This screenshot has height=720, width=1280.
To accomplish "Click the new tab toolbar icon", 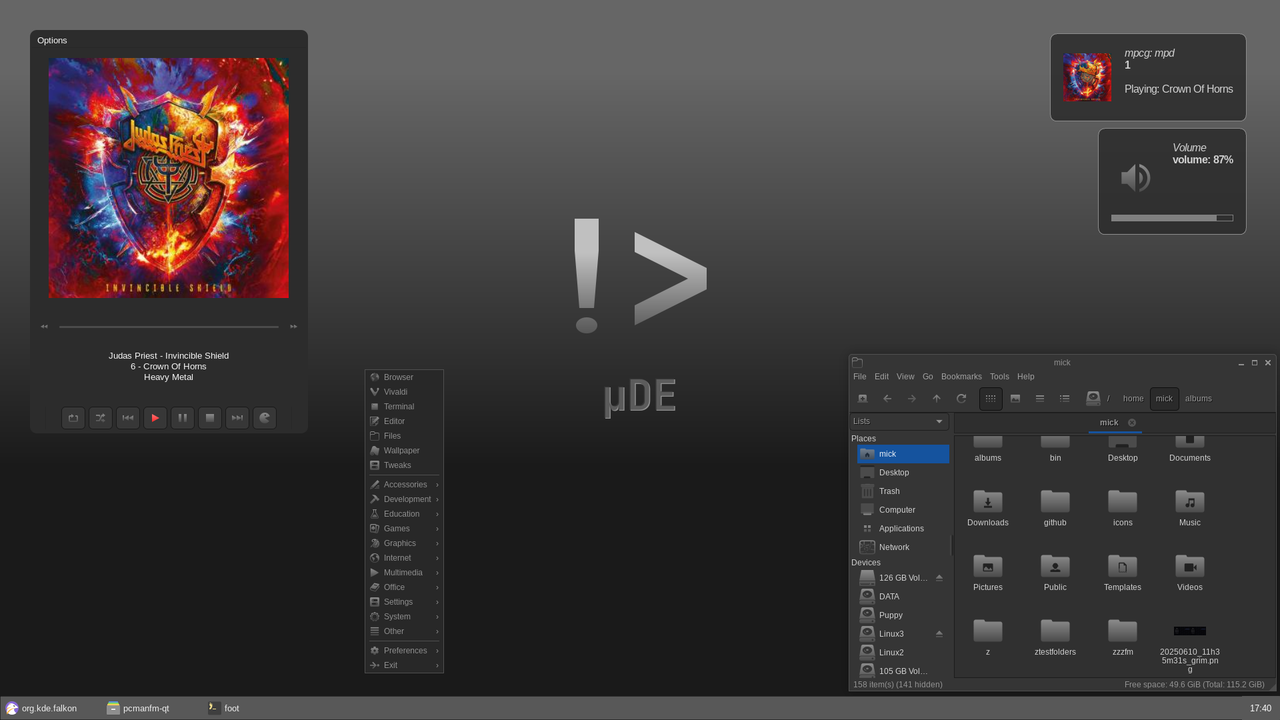I will pos(863,398).
